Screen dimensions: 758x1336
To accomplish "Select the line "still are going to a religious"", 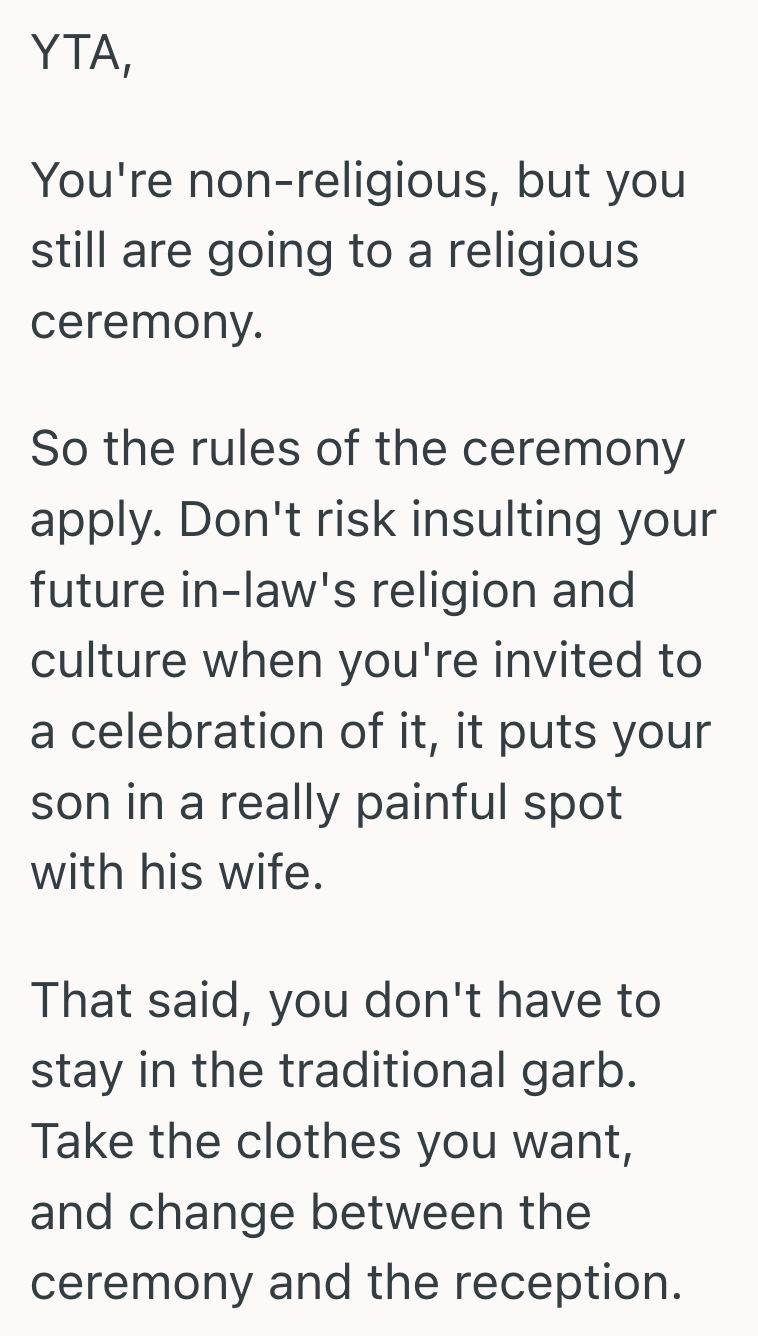I will point(334,251).
